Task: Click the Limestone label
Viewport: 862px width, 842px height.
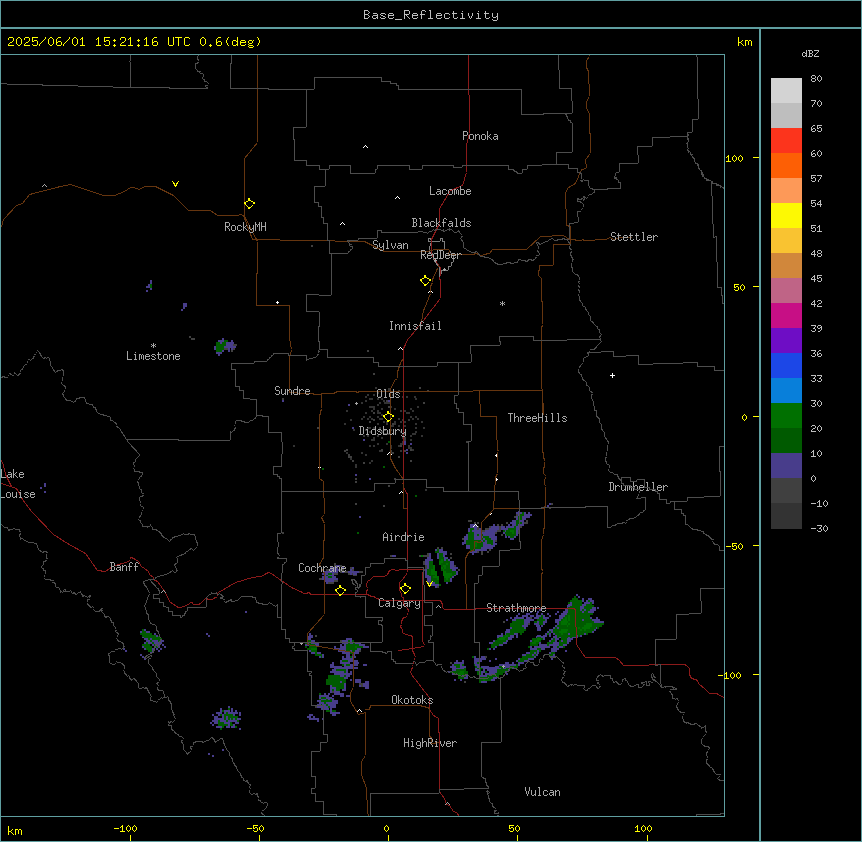Action: coord(153,356)
